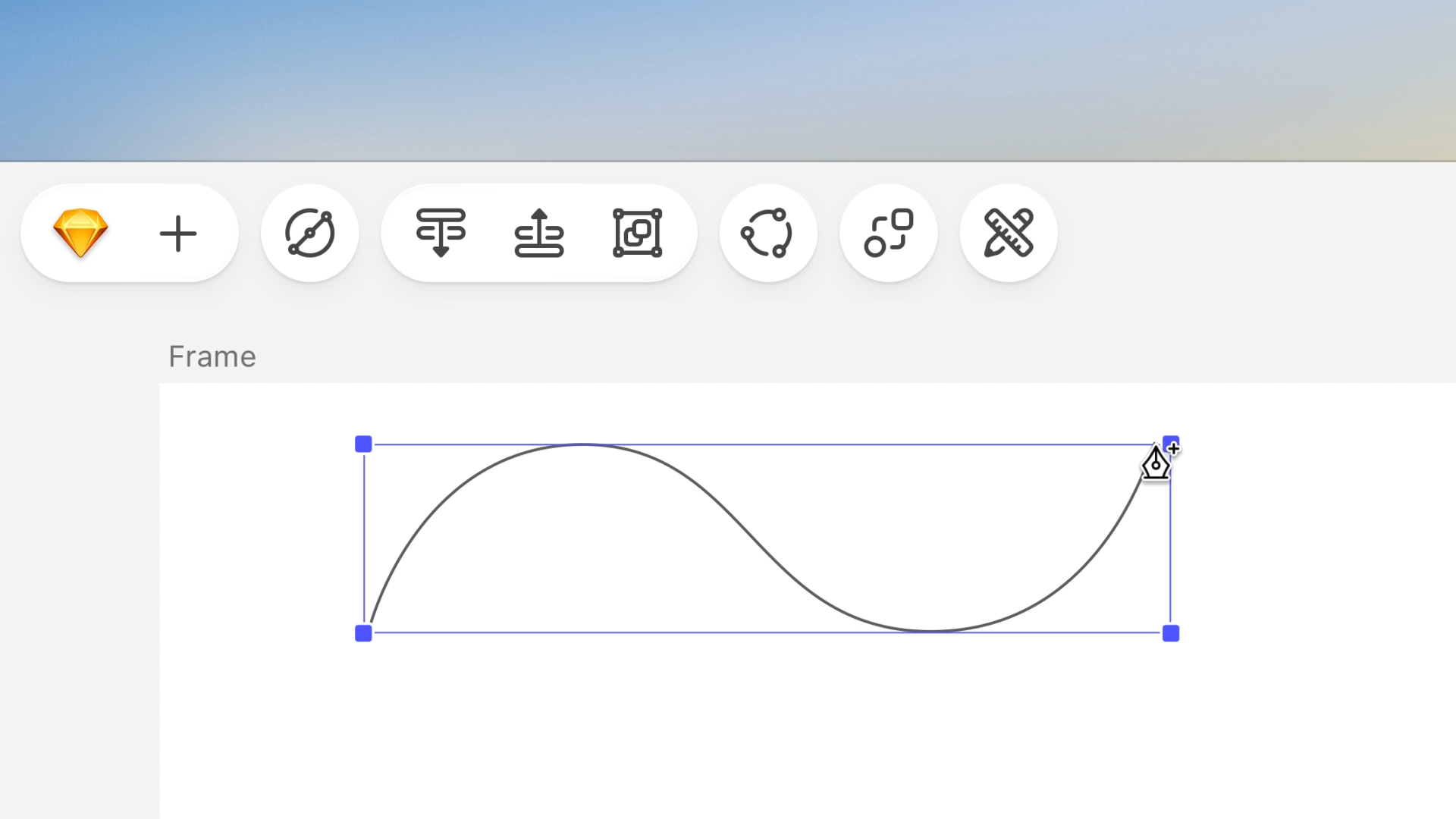Bring layer forward with up-arrow icon
Viewport: 1456px width, 819px height.
(x=539, y=233)
